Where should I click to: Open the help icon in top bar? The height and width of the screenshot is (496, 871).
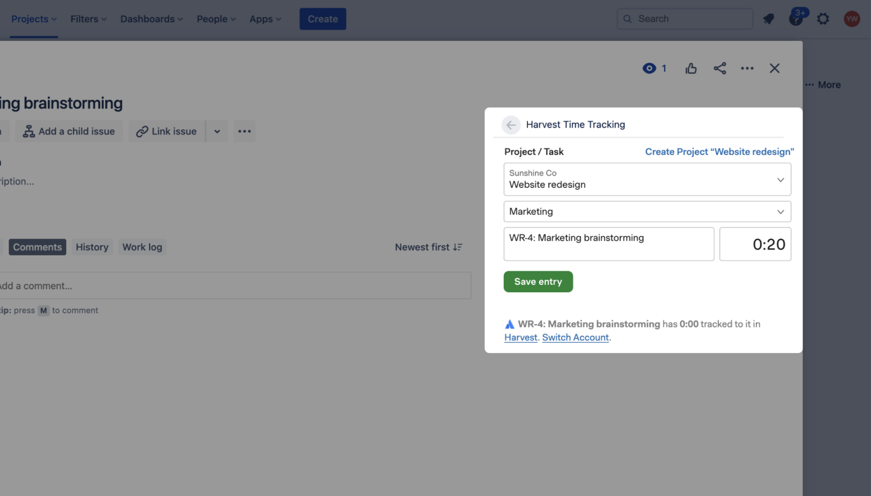coord(796,19)
